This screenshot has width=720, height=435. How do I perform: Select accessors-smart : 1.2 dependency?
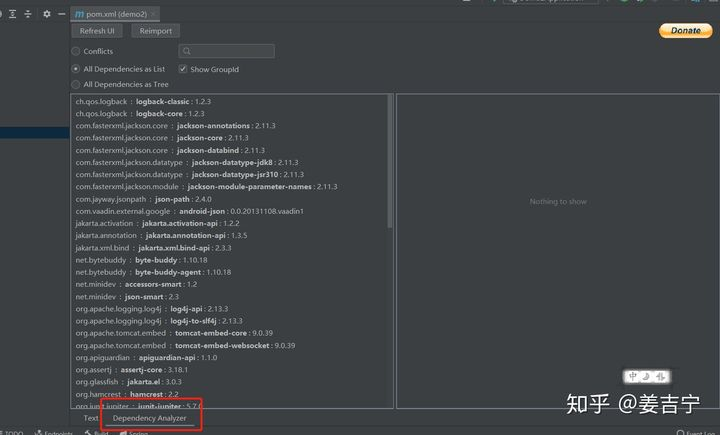tap(136, 284)
